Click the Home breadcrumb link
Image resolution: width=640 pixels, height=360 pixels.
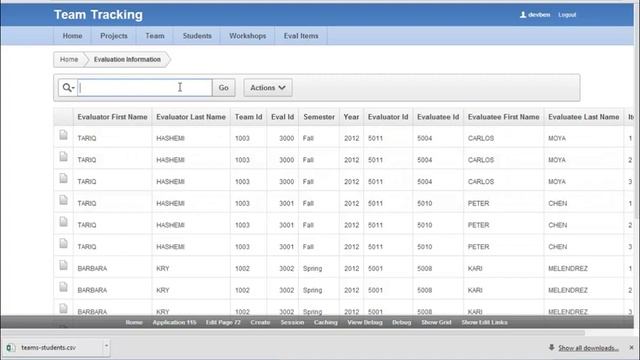pos(69,60)
